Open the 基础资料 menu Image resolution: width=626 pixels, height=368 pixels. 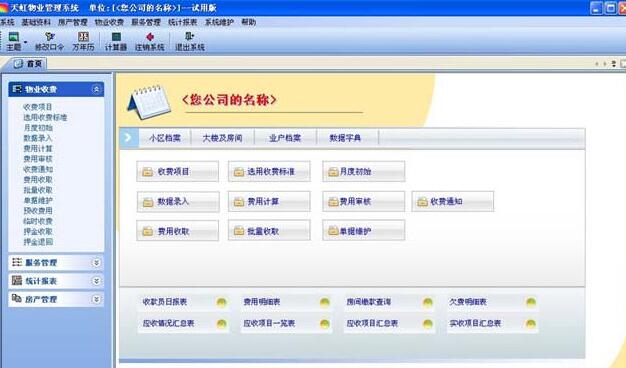pos(36,22)
